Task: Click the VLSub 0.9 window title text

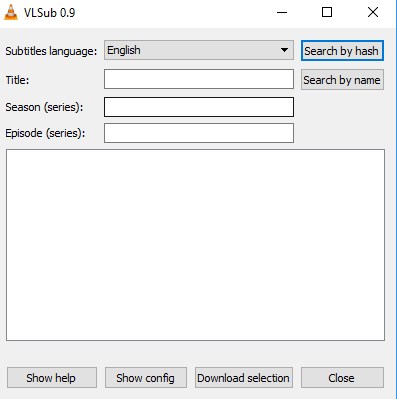Action: 49,13
